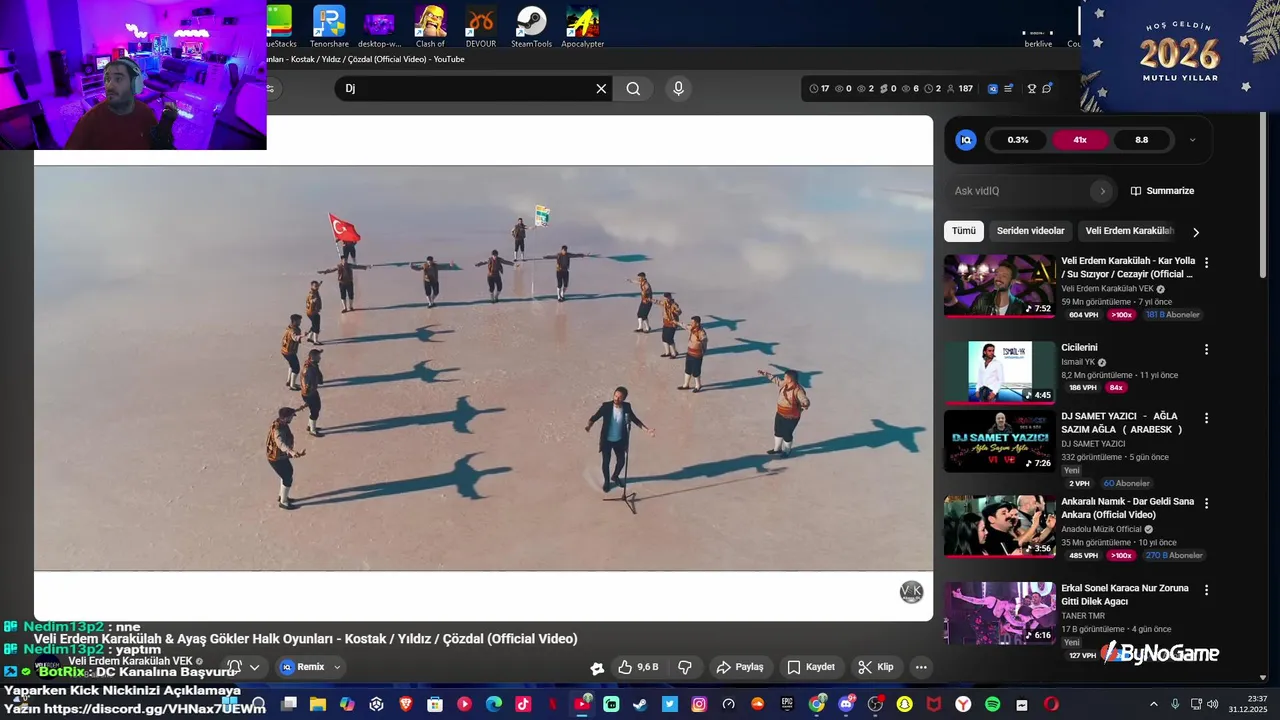
Task: Show hidden system tray icons chevron
Action: coord(1153,704)
